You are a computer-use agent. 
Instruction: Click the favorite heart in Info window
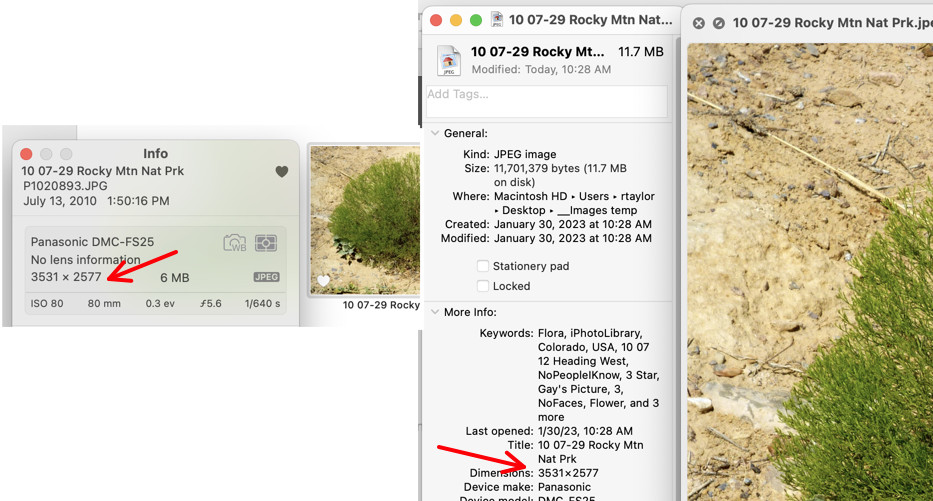click(x=282, y=171)
